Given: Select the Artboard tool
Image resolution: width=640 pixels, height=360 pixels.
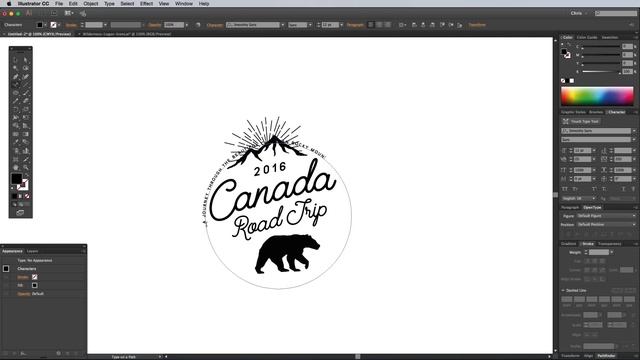Looking at the screenshot, I should pyautogui.click(x=16, y=159).
